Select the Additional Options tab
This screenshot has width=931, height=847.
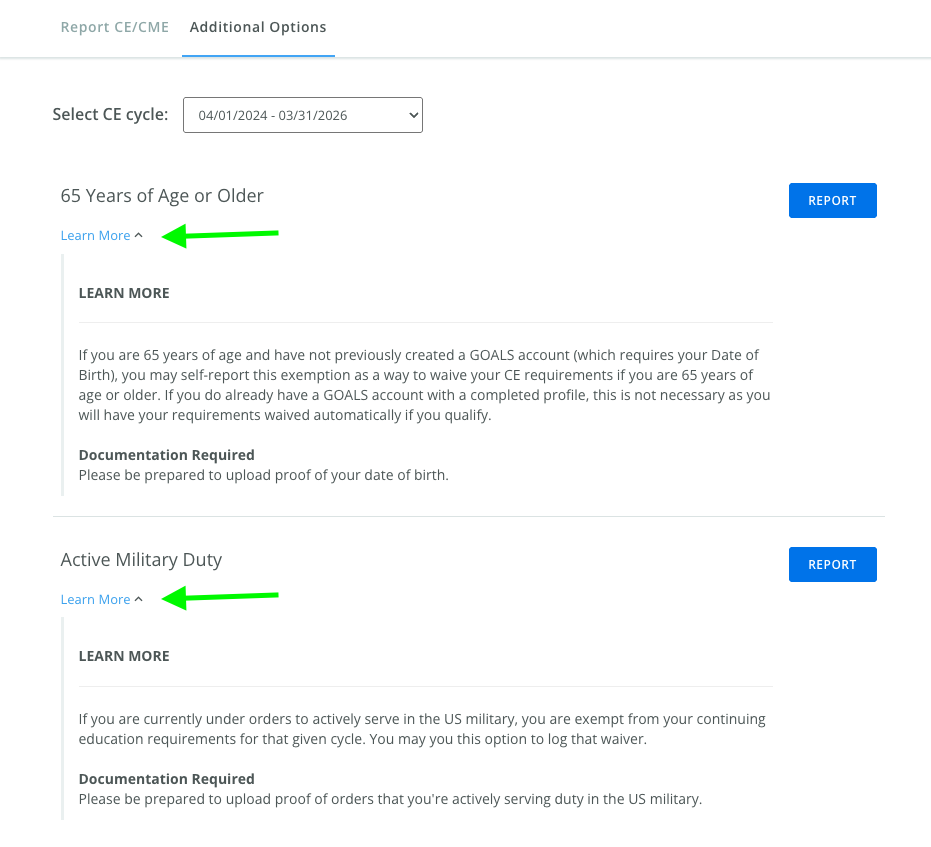(258, 27)
